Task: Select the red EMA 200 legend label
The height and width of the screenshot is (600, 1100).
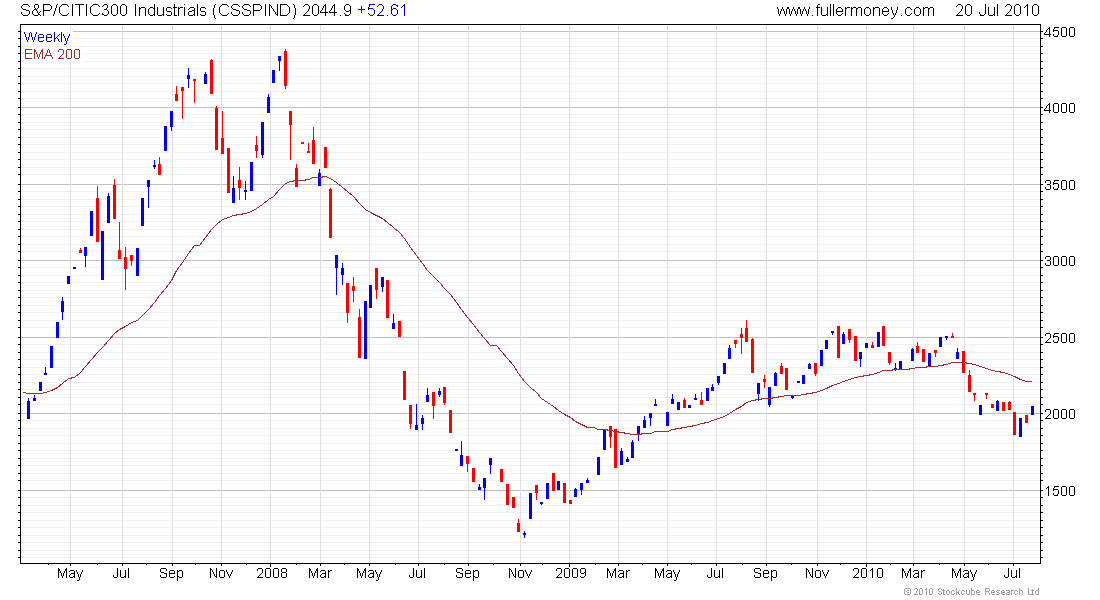Action: pos(53,54)
